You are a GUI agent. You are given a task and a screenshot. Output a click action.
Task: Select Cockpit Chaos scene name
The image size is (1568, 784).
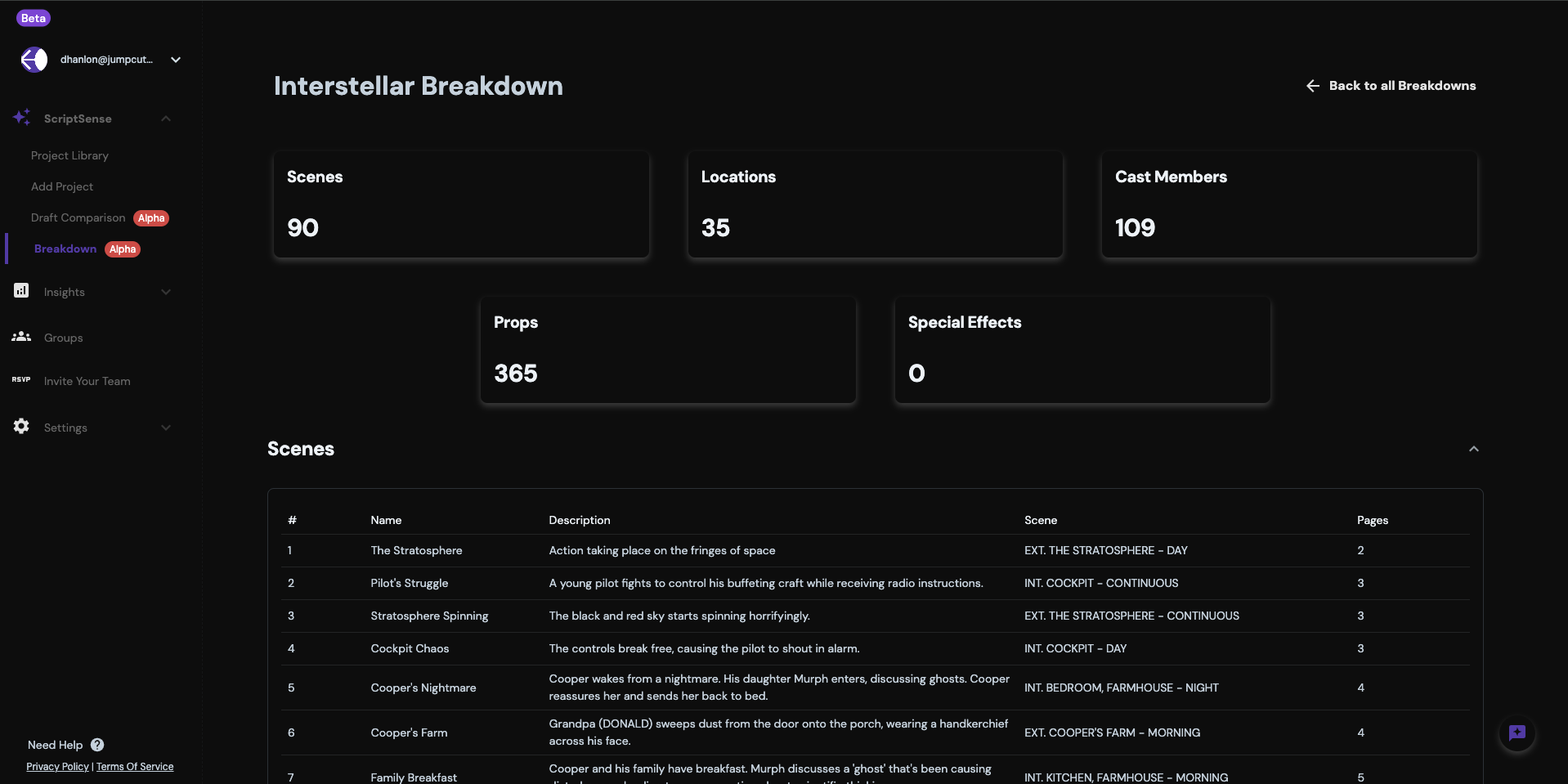click(x=410, y=648)
